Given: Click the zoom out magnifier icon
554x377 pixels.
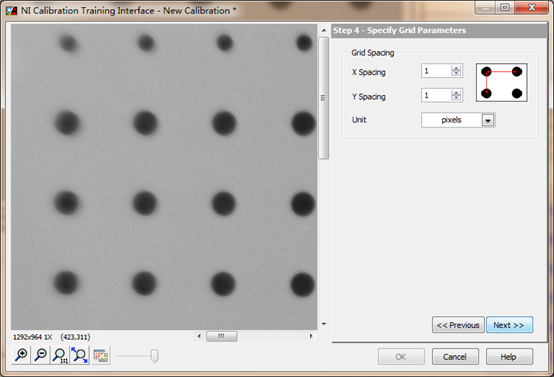Looking at the screenshot, I should [41, 355].
